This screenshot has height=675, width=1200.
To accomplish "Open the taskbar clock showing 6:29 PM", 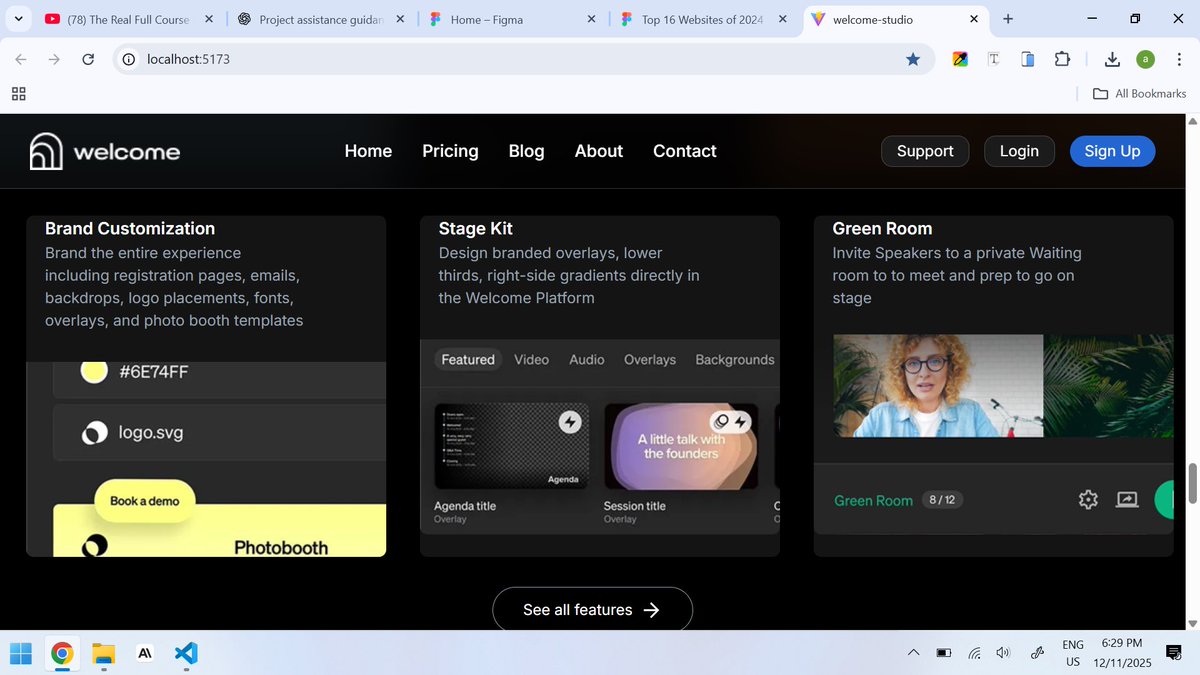I will (x=1121, y=644).
